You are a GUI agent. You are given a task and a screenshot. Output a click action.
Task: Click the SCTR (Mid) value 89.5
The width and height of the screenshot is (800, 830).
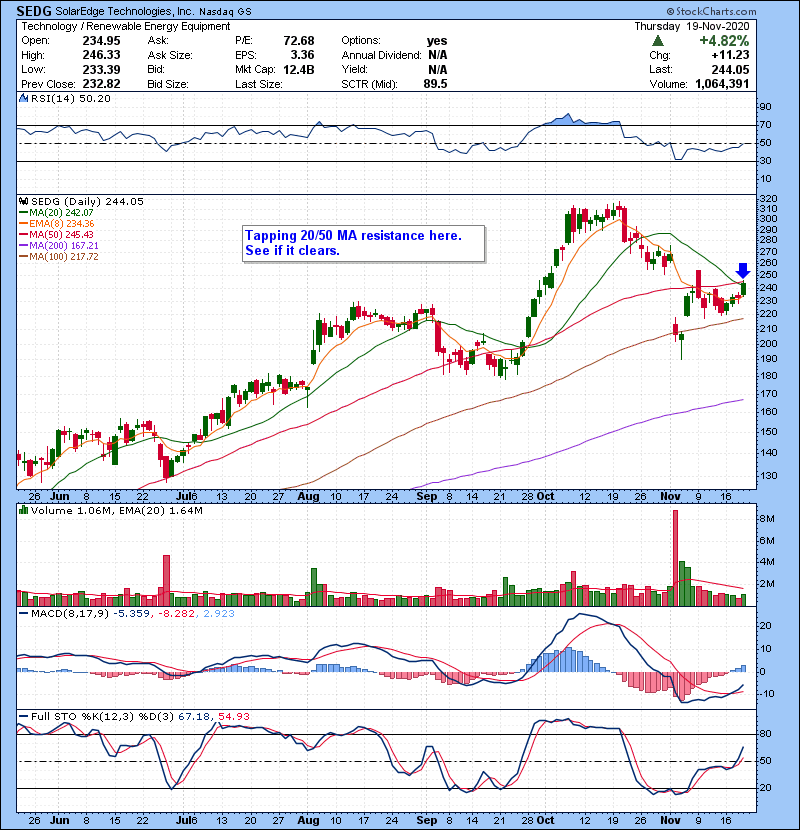coord(435,84)
